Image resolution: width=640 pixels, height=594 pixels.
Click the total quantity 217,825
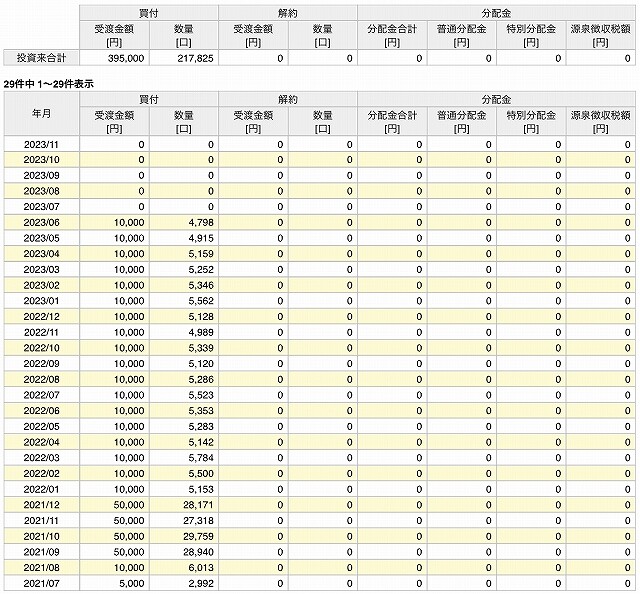click(196, 58)
